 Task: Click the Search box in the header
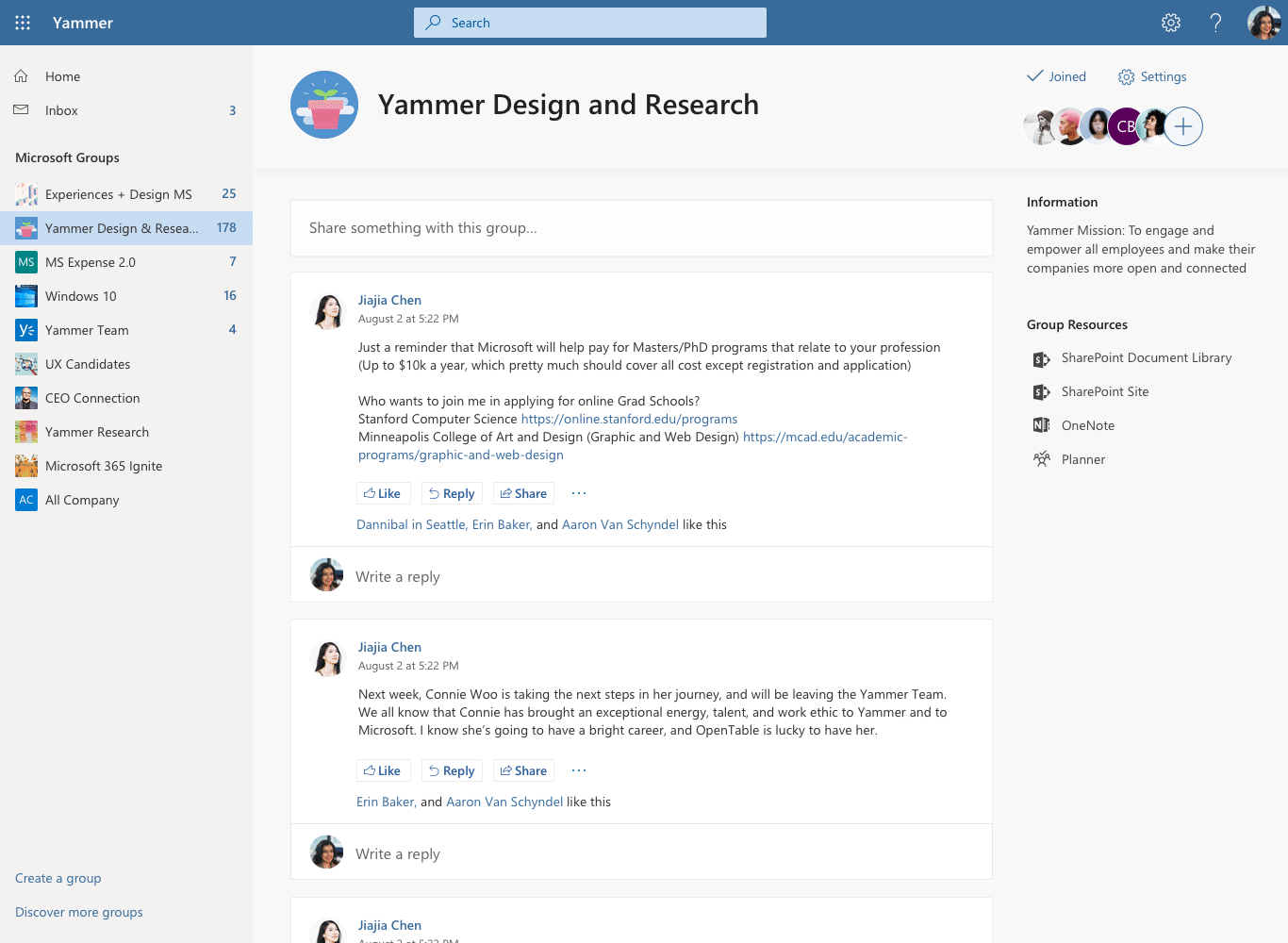tap(590, 23)
